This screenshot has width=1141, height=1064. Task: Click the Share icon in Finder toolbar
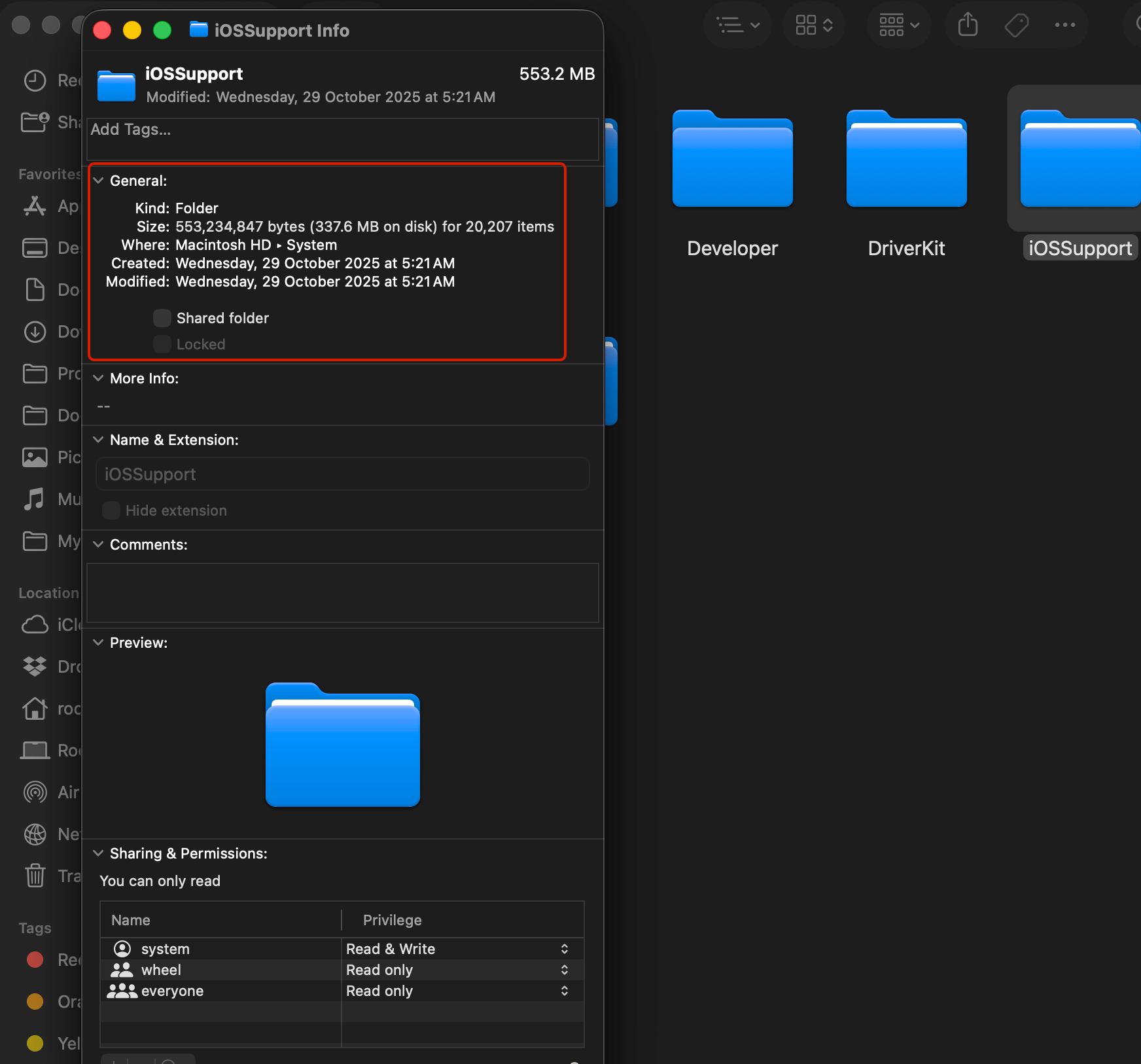point(968,25)
